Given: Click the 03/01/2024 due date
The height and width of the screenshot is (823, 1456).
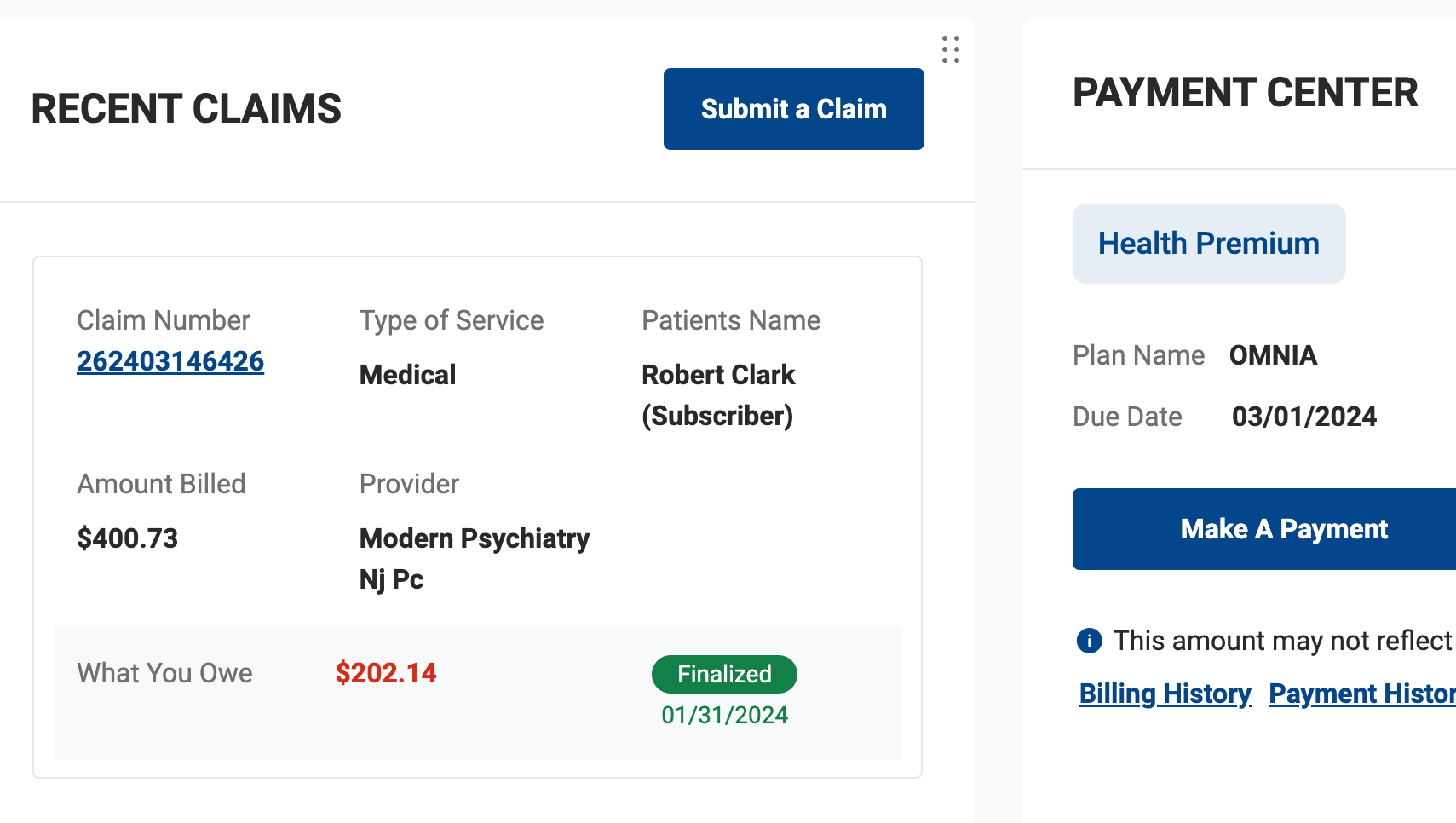Looking at the screenshot, I should [1303, 417].
